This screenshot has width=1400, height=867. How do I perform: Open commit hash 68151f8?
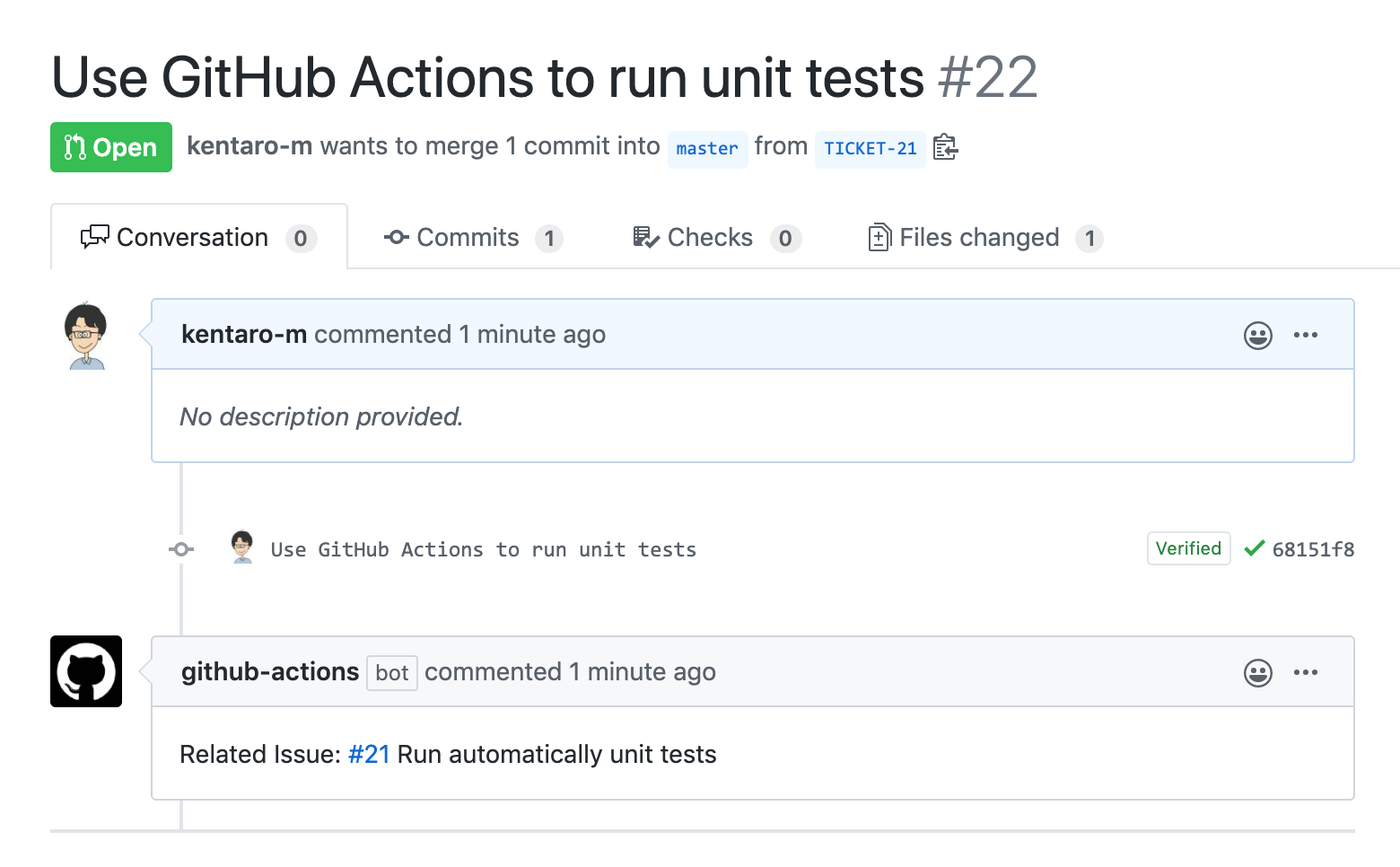coord(1313,549)
